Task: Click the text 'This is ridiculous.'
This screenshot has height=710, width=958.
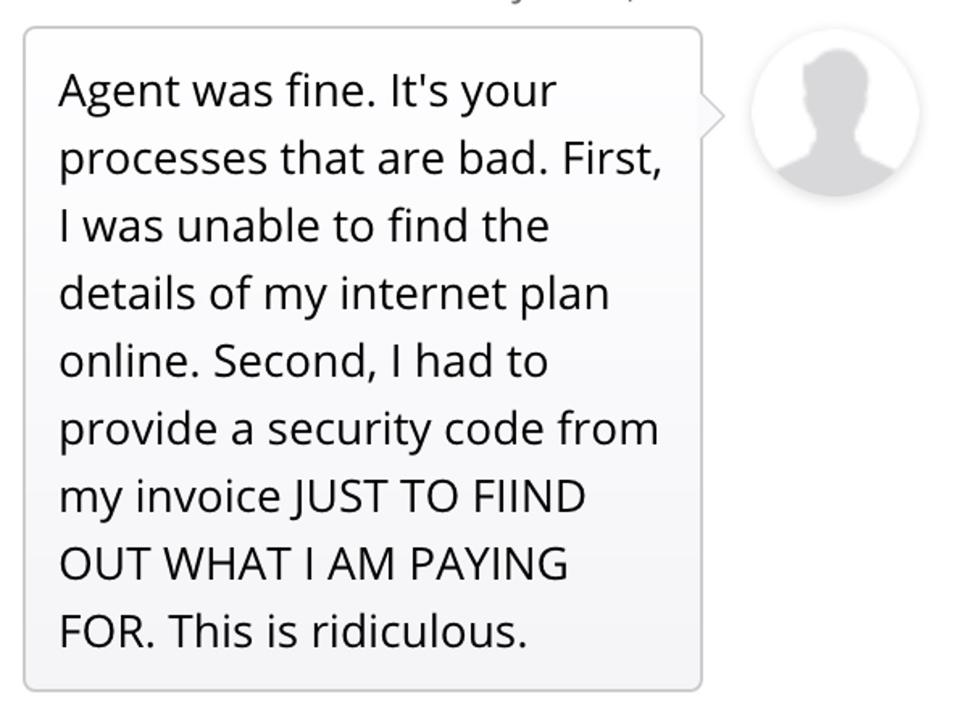Action: point(348,631)
